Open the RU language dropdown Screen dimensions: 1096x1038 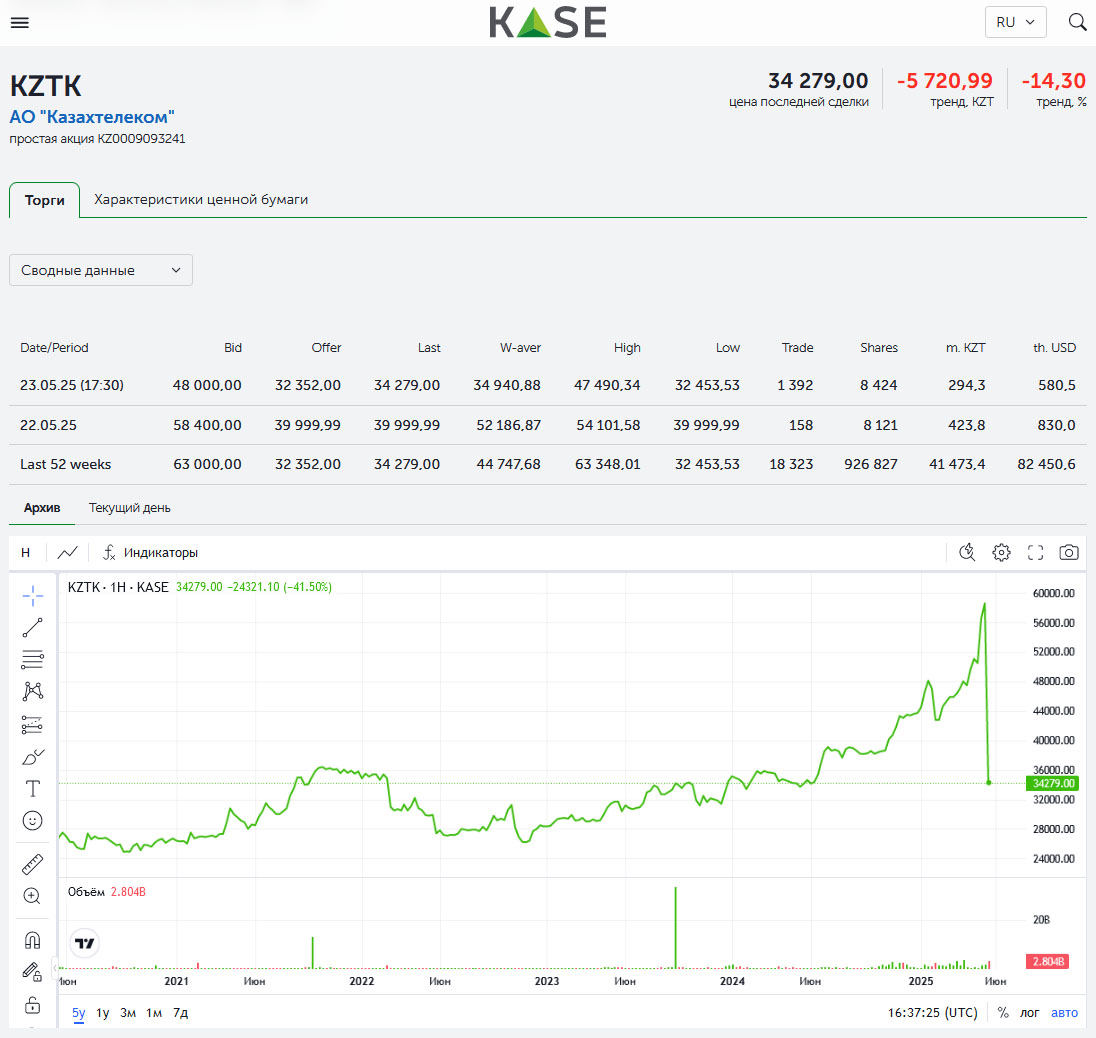[x=1016, y=22]
